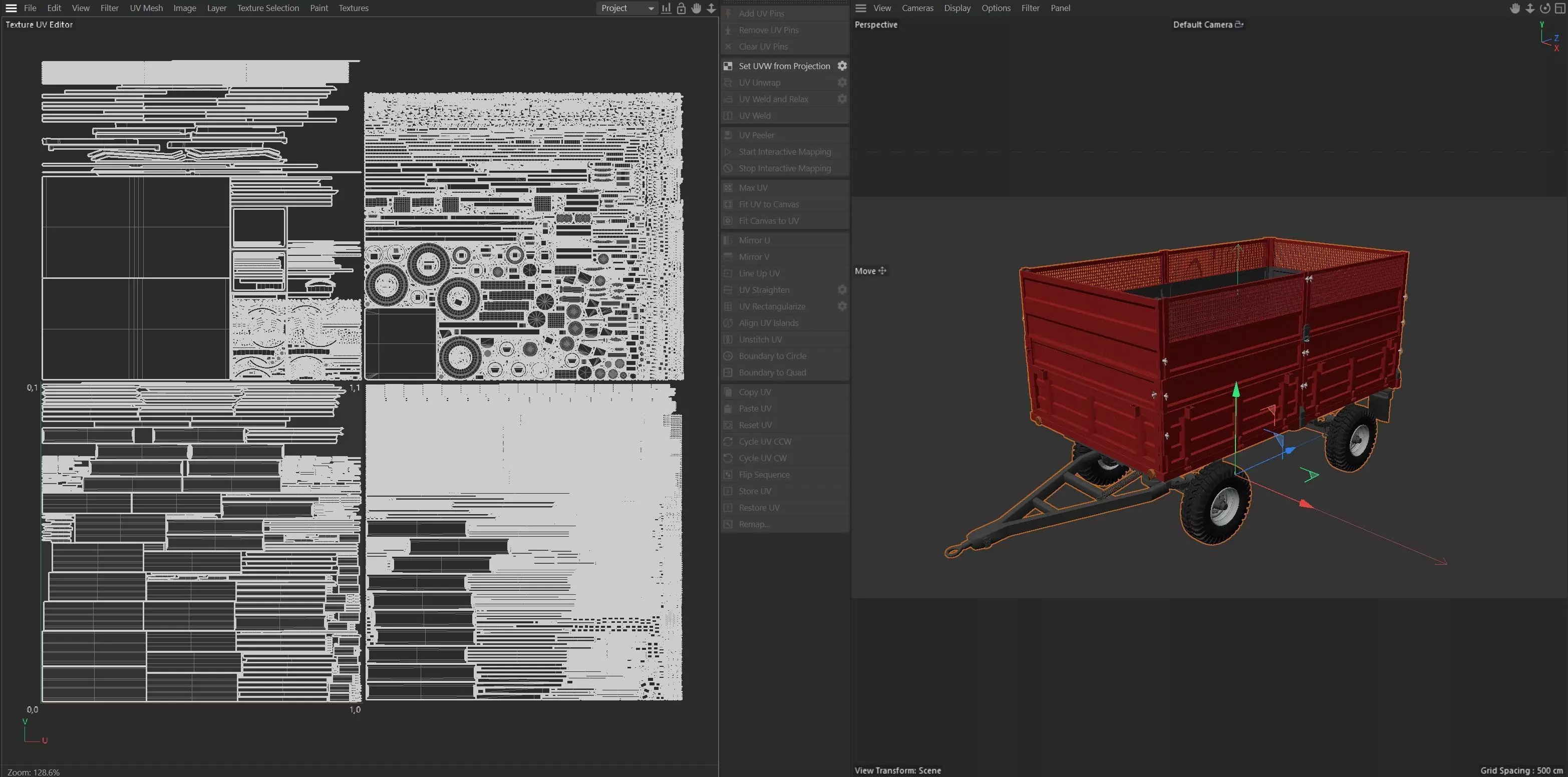Open the viewport Display menu
This screenshot has width=1568, height=777.
tap(958, 8)
